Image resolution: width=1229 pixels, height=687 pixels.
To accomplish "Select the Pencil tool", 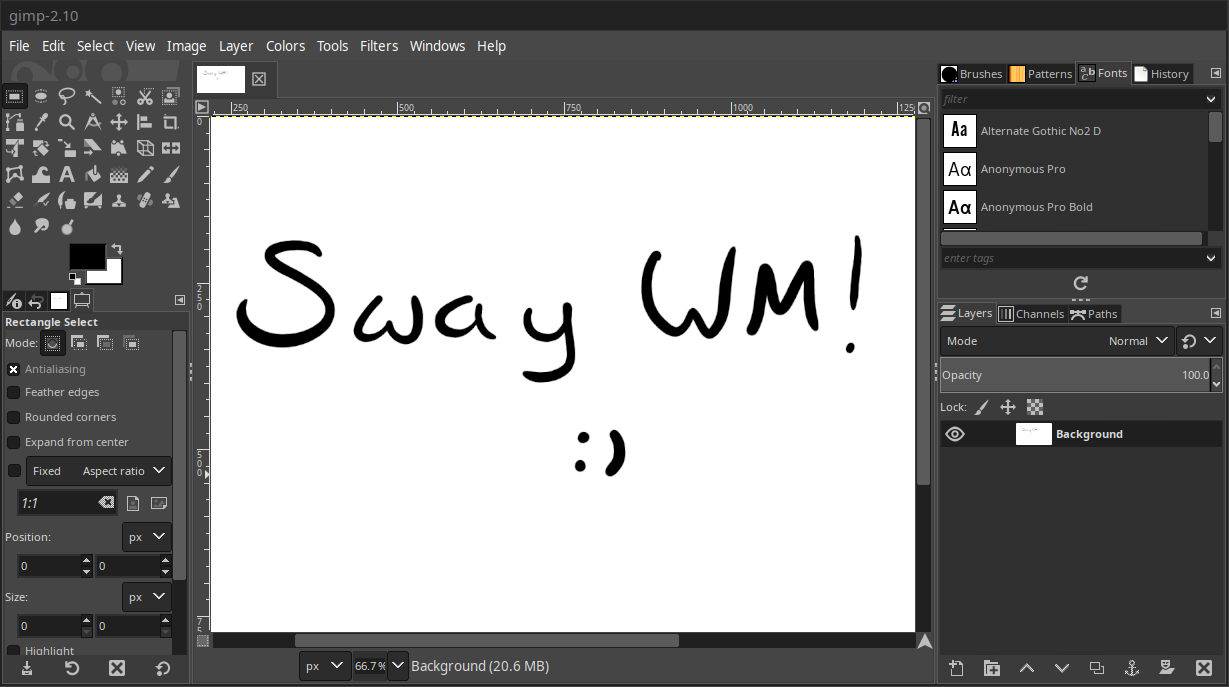I will tap(145, 174).
